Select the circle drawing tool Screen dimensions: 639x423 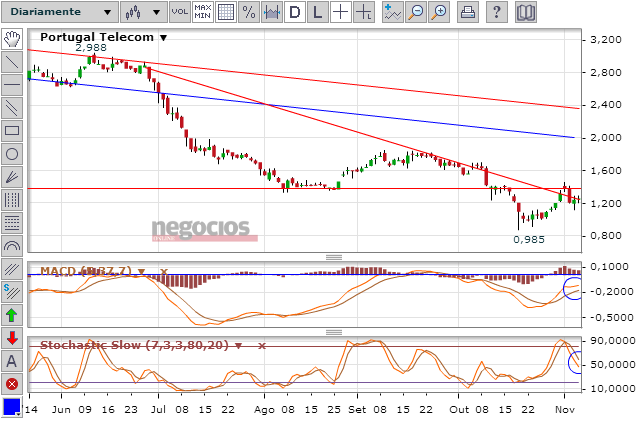point(12,154)
